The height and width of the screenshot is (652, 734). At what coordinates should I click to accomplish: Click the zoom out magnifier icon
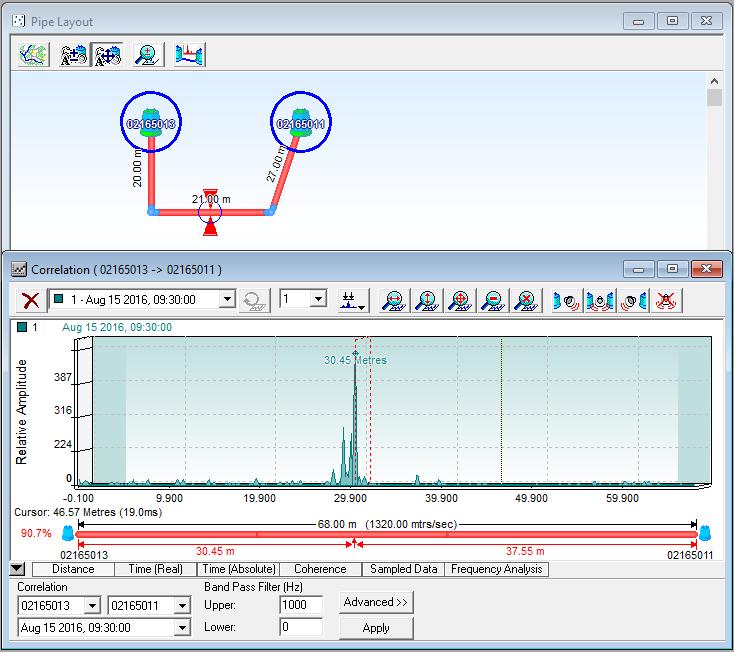(x=493, y=300)
